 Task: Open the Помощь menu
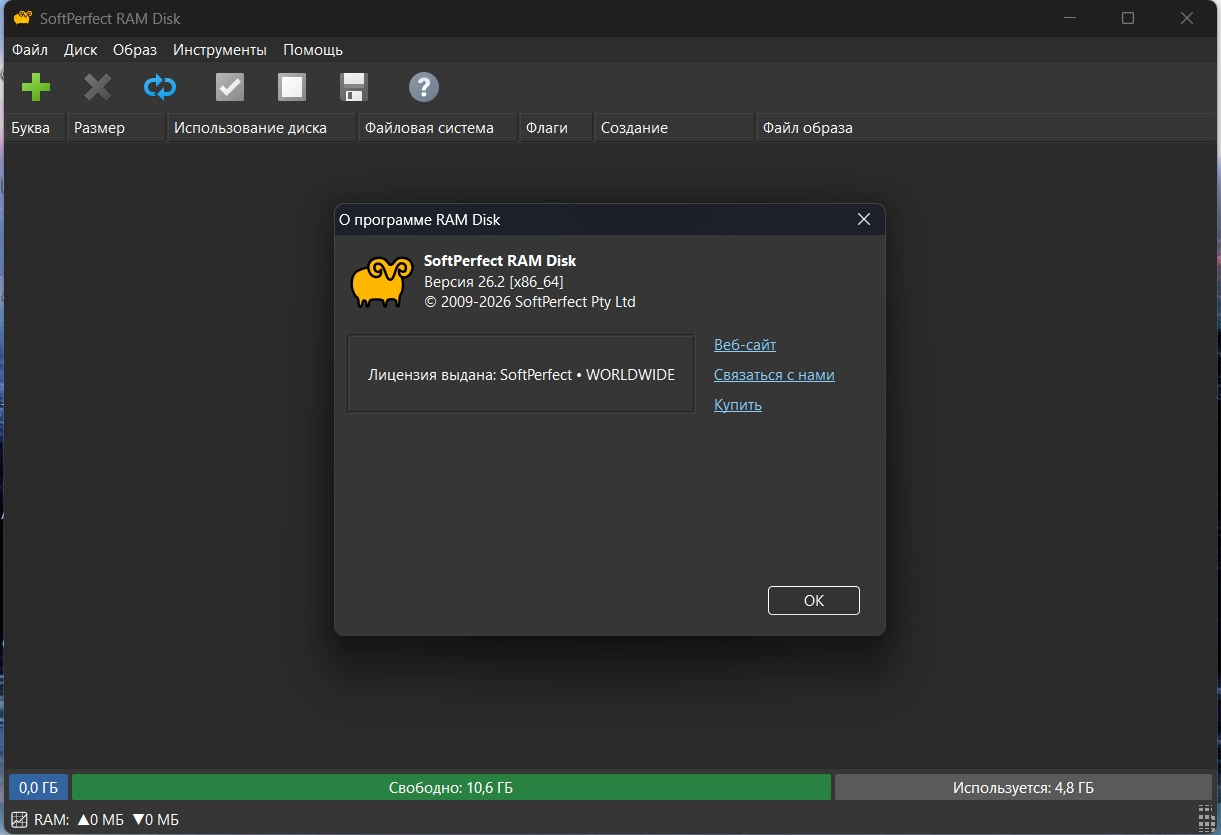tap(313, 49)
